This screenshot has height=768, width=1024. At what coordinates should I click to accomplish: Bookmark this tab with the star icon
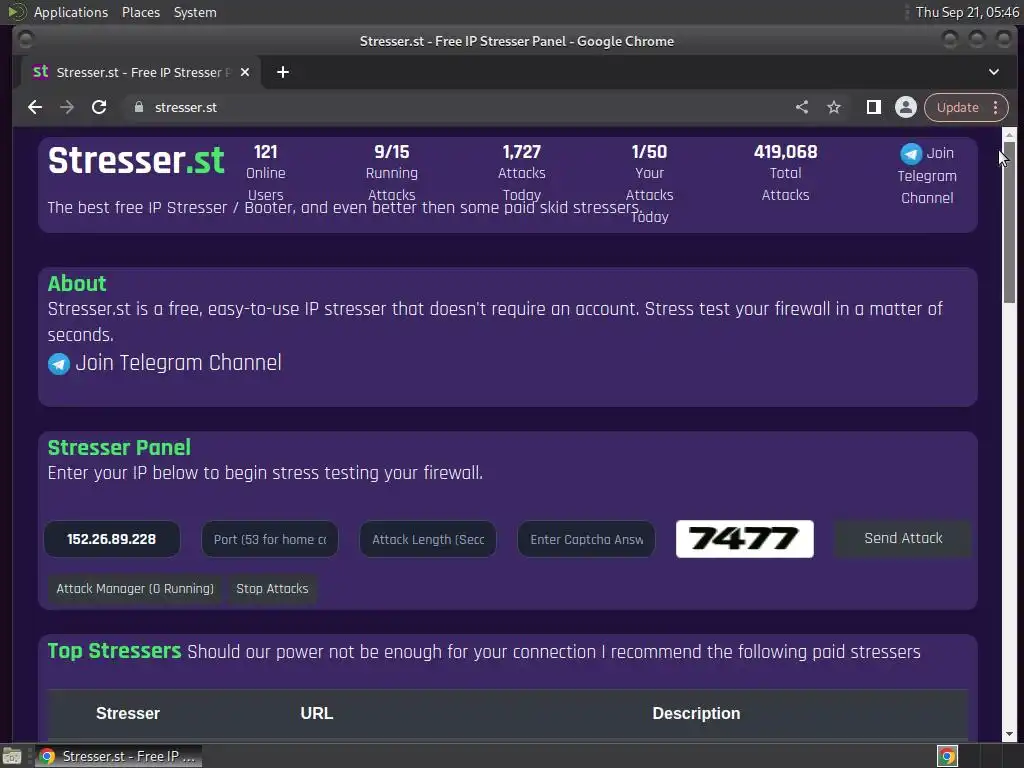834,107
